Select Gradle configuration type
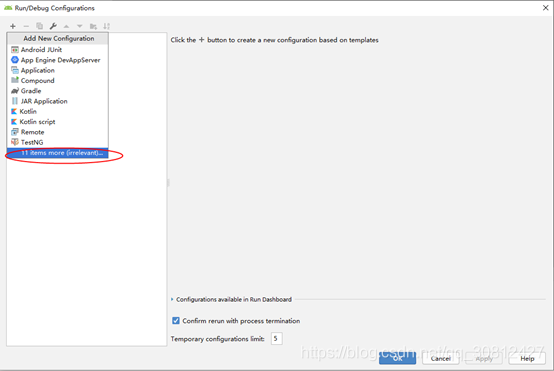The width and height of the screenshot is (554, 371). [x=58, y=91]
